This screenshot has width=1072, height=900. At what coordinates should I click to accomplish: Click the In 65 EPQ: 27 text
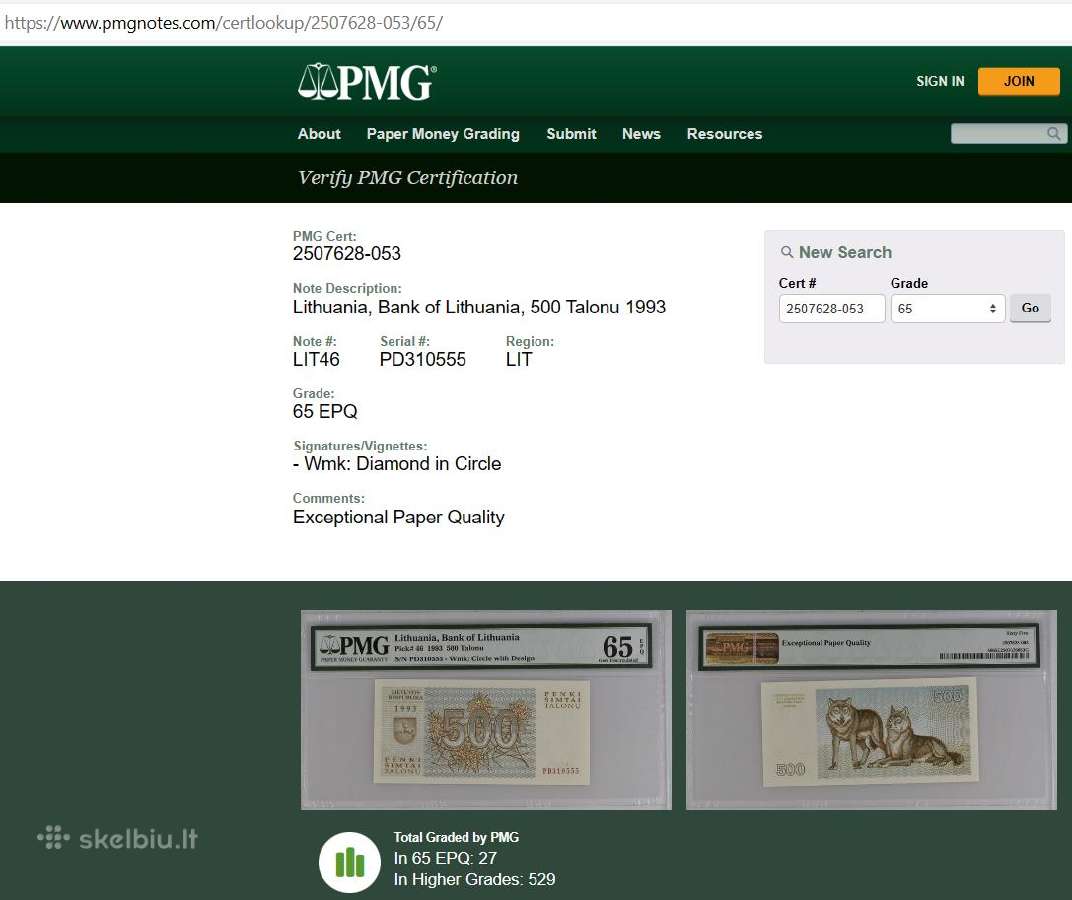click(x=445, y=858)
